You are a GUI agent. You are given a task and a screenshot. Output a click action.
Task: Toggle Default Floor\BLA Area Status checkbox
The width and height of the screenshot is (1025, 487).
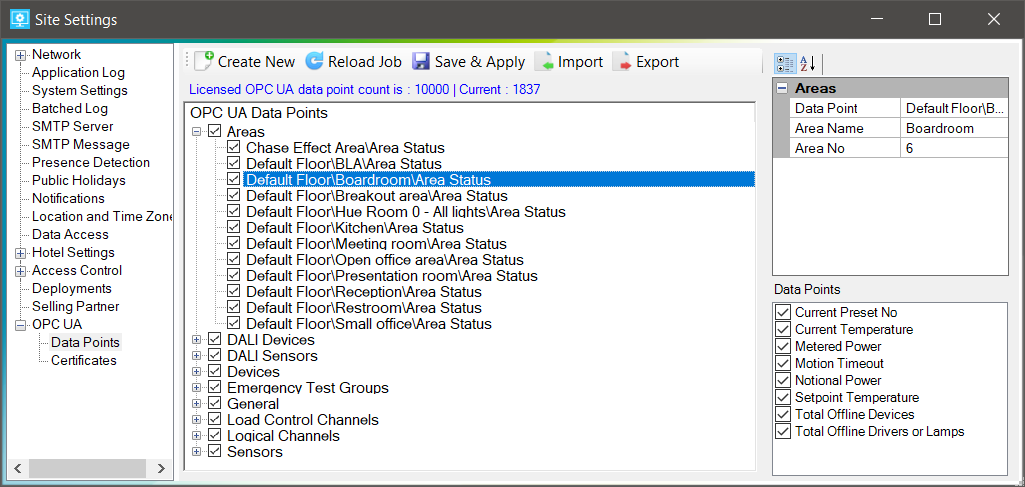click(234, 164)
